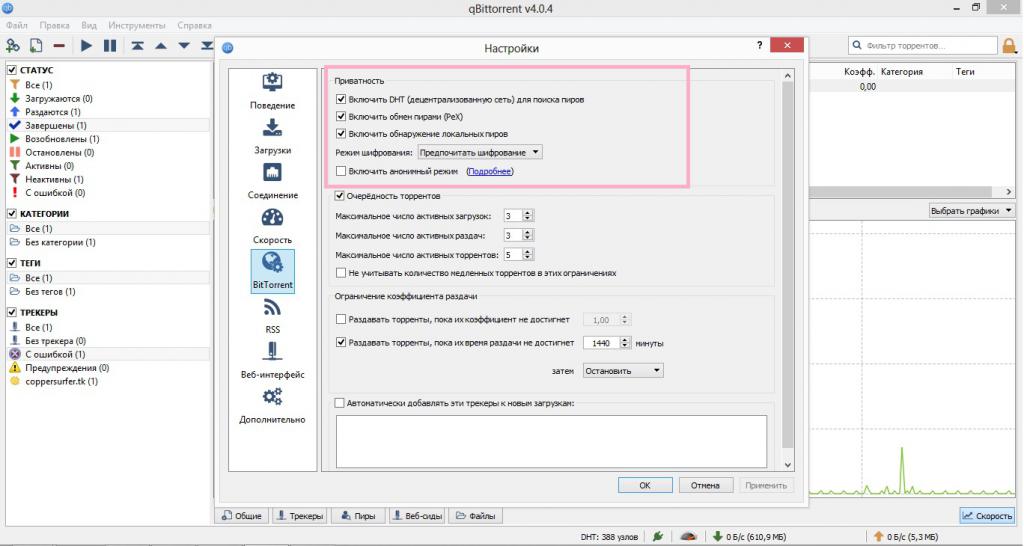
Task: Open the Режим шифрования dropdown
Action: [479, 152]
